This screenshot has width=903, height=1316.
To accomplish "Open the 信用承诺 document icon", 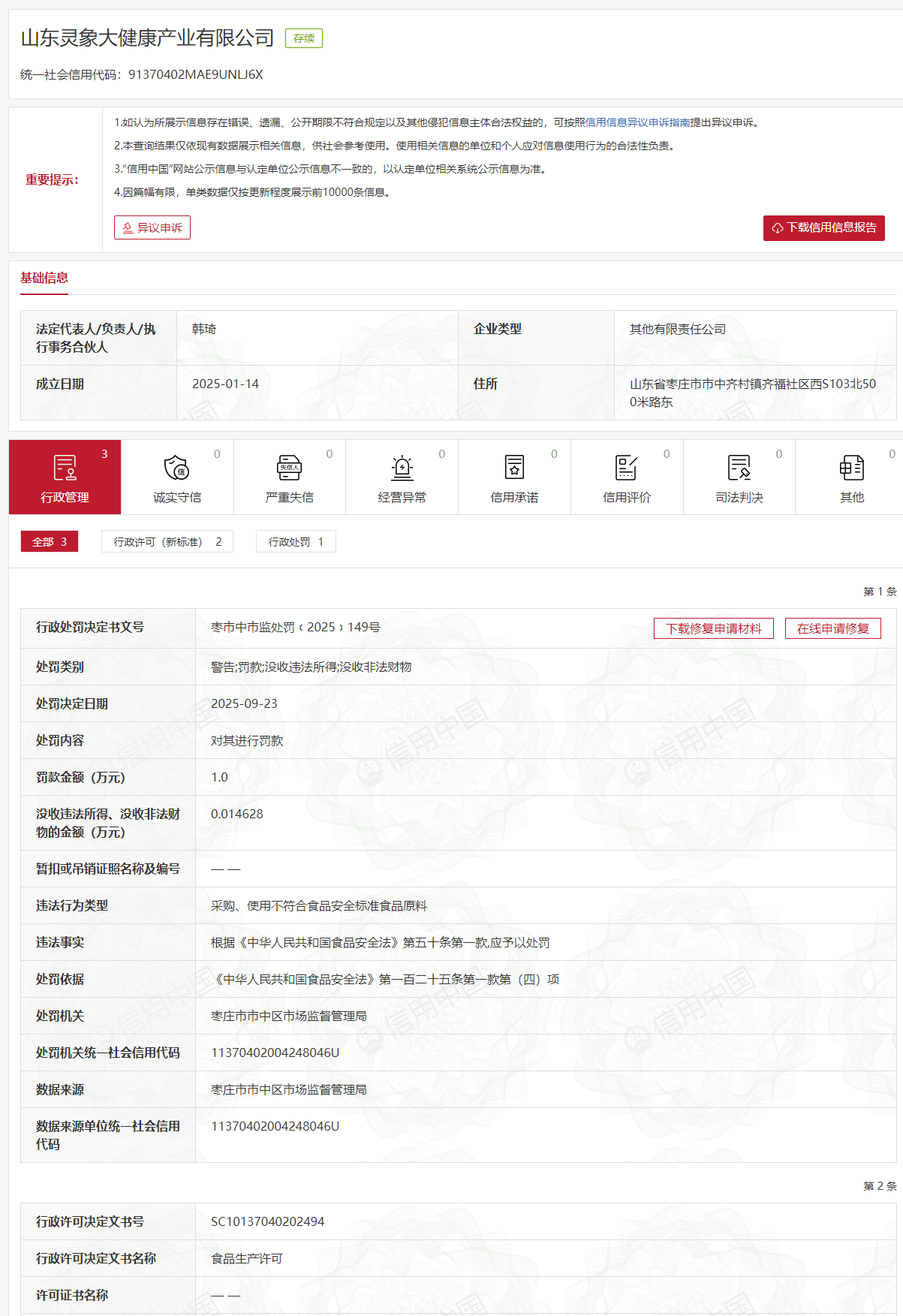I will pos(514,468).
